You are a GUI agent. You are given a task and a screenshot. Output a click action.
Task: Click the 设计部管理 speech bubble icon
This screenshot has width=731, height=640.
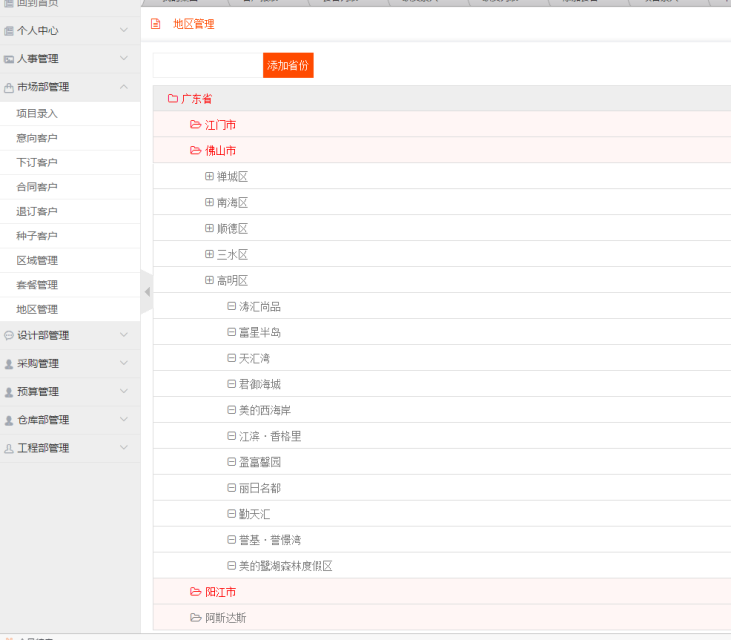pyautogui.click(x=9, y=336)
